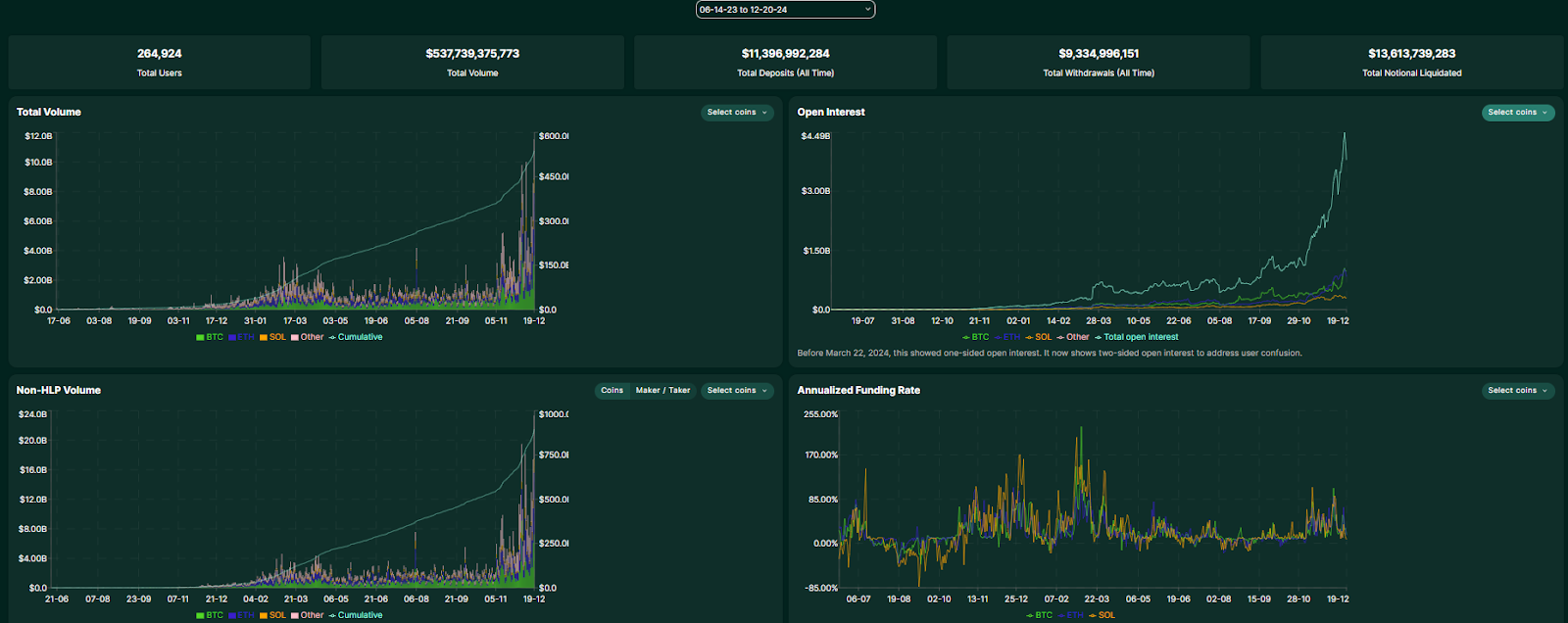
Task: Open Select coins dropdown in Non-HLP Volume
Action: tap(737, 391)
